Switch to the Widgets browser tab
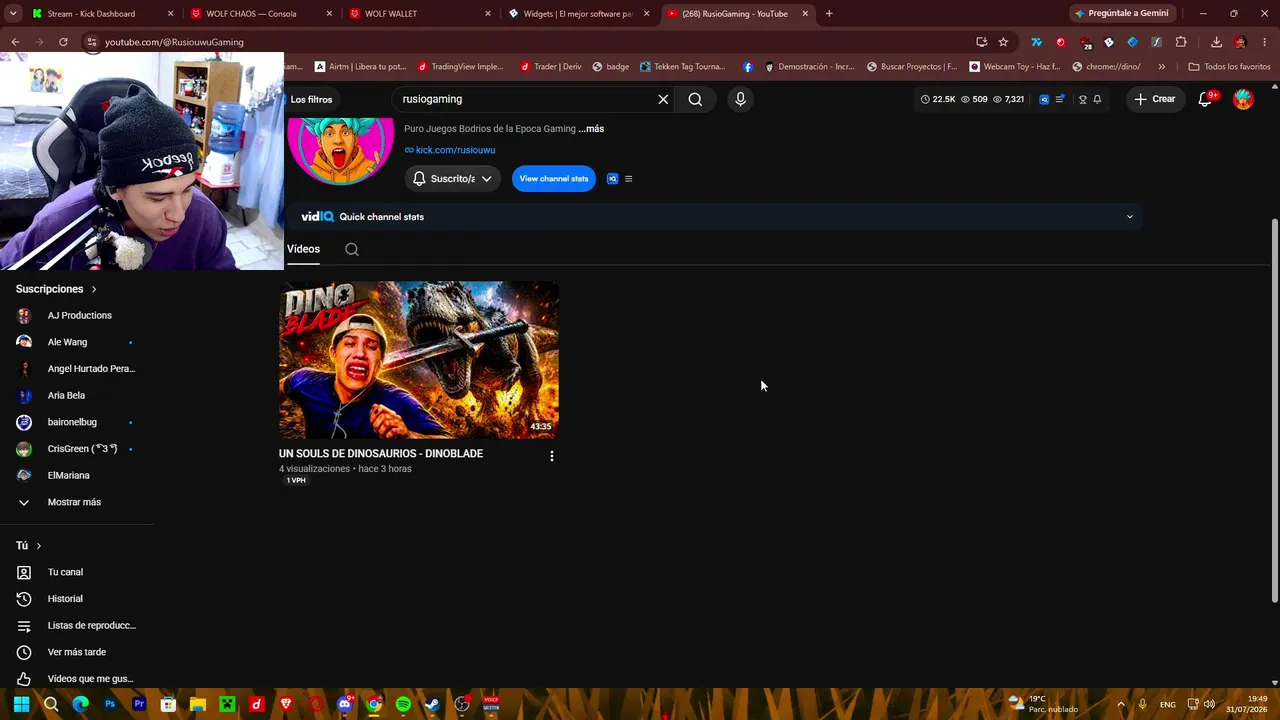The width and height of the screenshot is (1280, 720). click(579, 14)
